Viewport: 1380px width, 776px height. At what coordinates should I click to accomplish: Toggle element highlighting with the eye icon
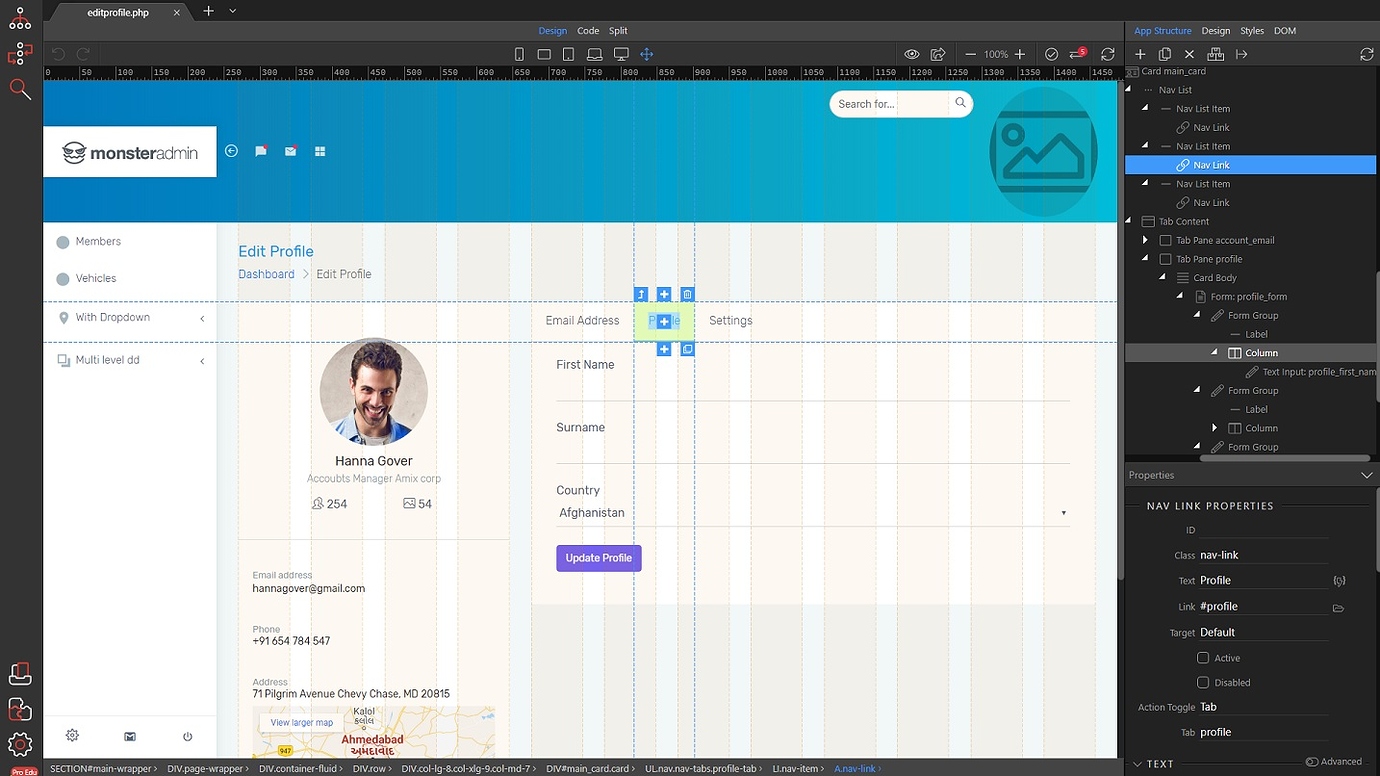[x=911, y=54]
